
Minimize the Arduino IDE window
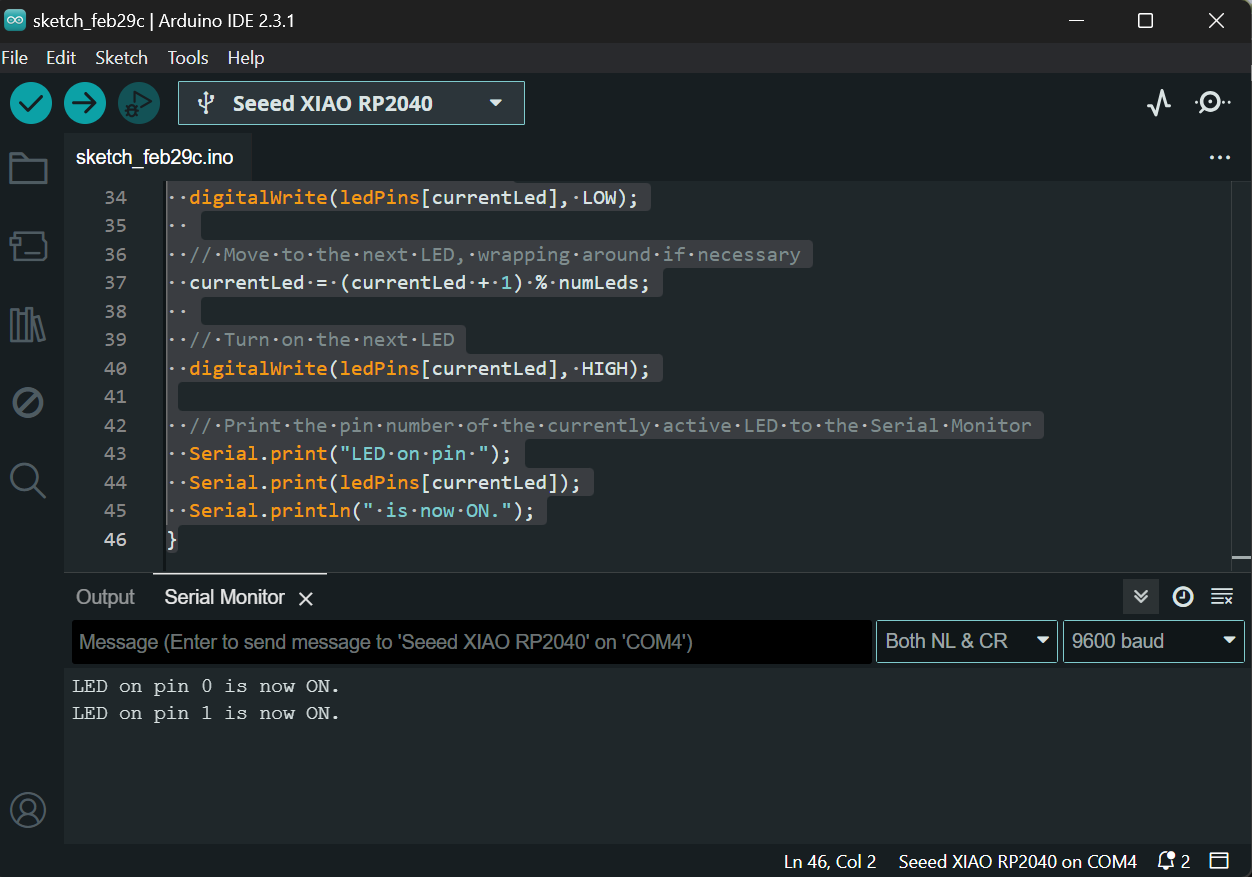click(x=1076, y=21)
